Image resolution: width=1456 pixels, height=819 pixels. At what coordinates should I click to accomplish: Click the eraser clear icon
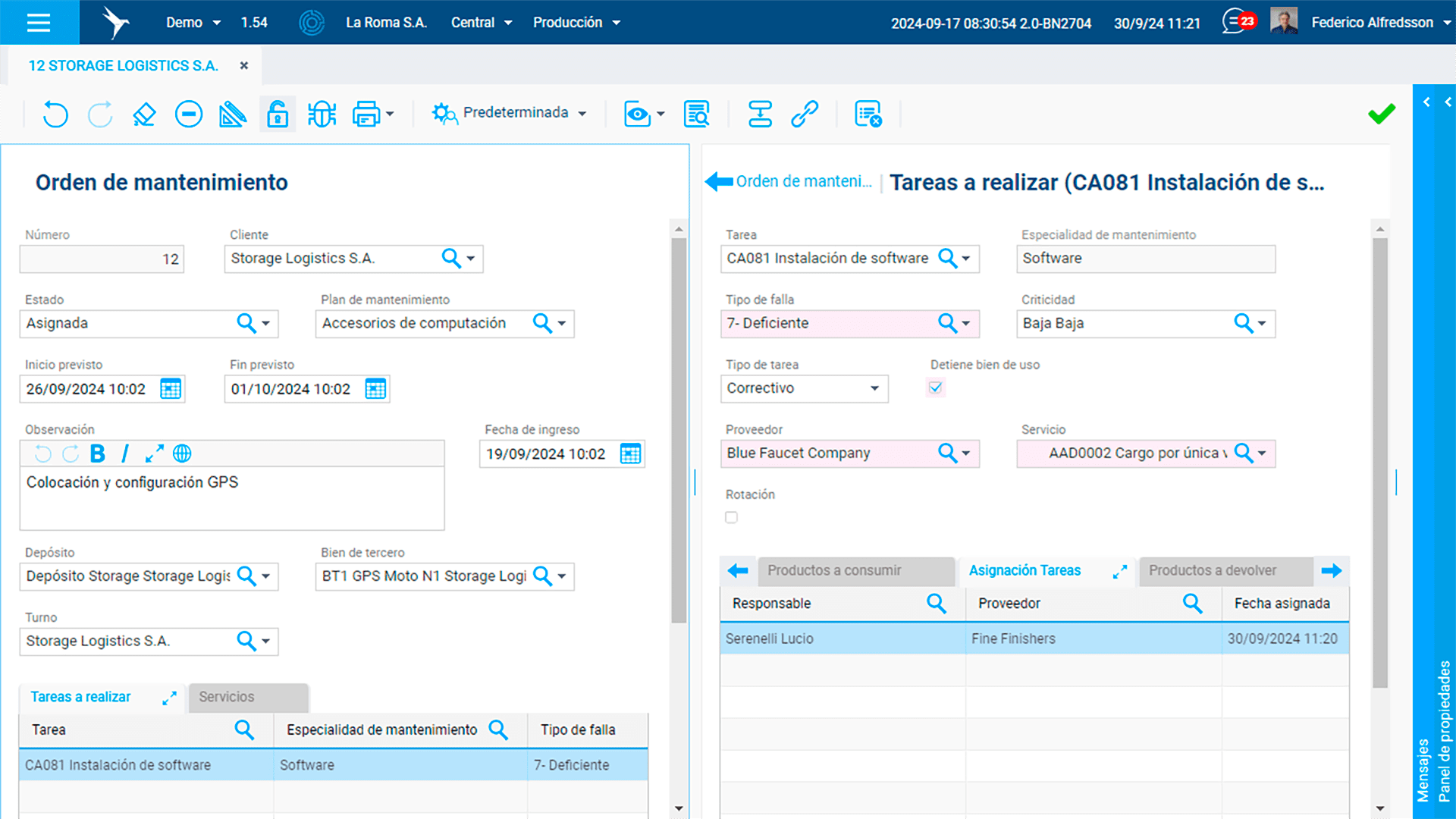click(144, 115)
